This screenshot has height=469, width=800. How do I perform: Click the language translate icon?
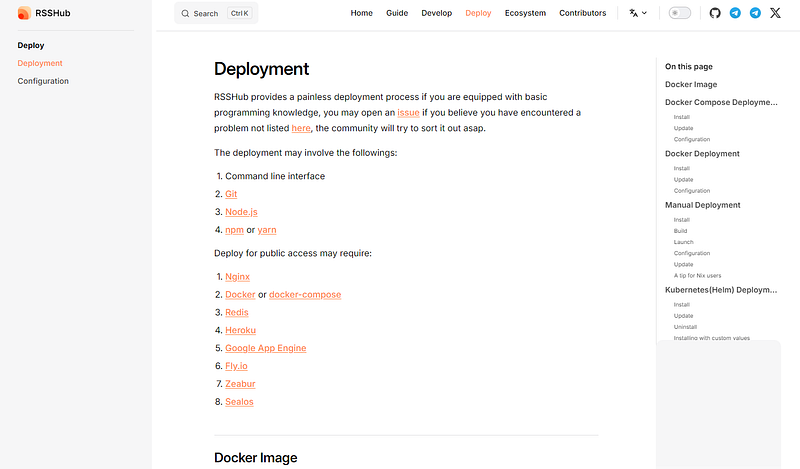[x=633, y=13]
